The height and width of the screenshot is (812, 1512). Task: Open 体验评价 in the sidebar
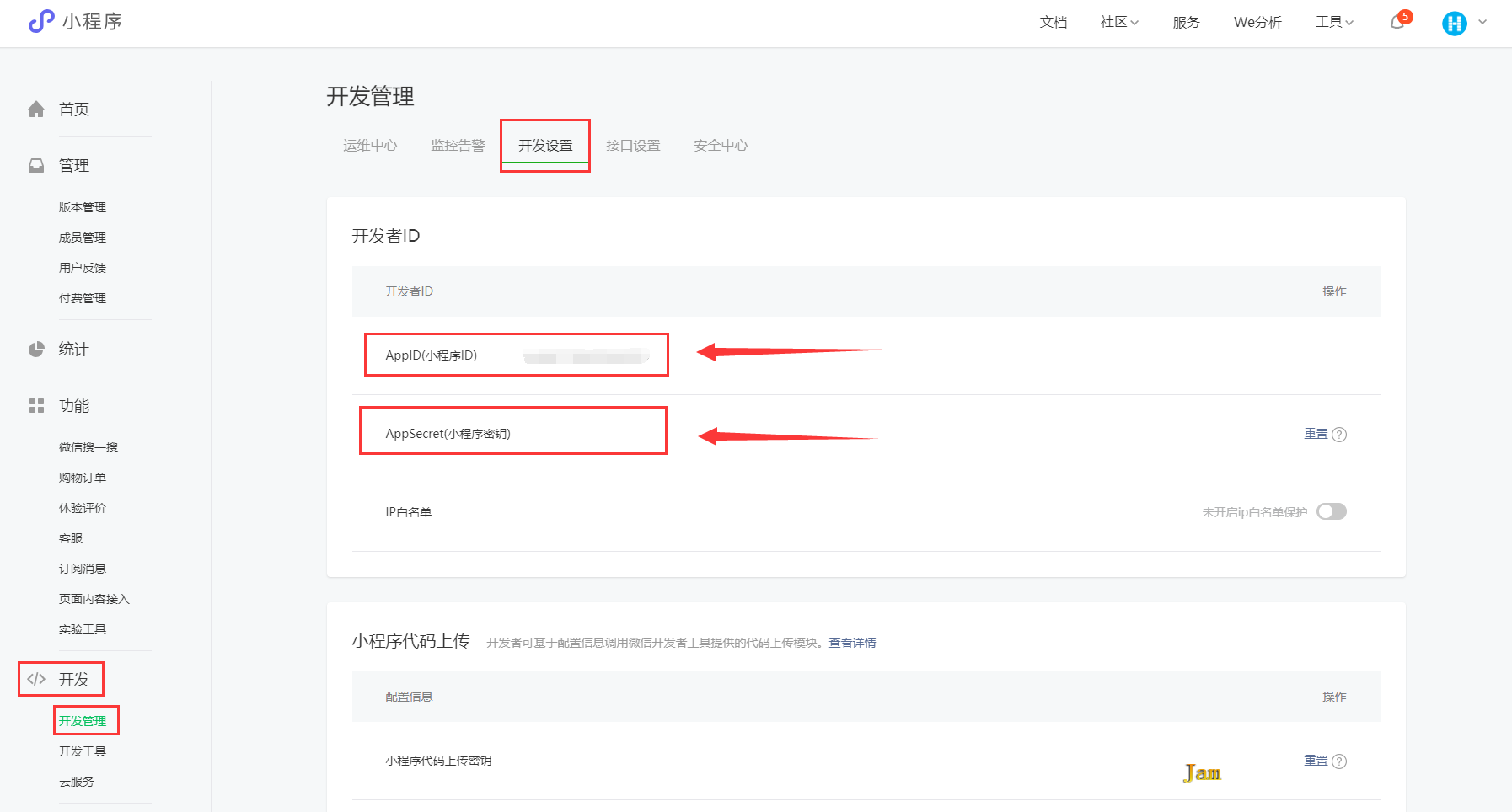click(83, 508)
